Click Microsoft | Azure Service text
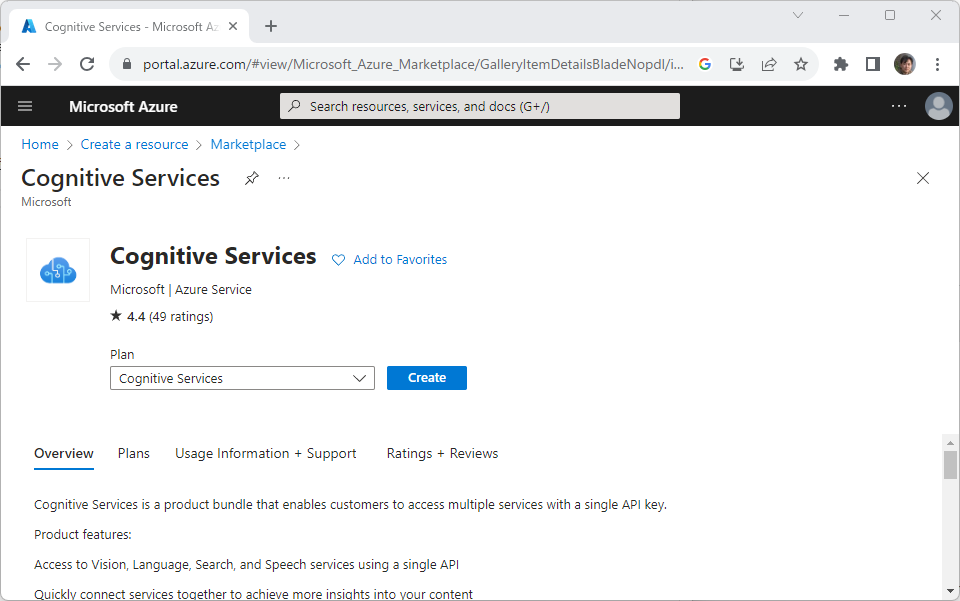The image size is (960, 601). click(x=181, y=289)
